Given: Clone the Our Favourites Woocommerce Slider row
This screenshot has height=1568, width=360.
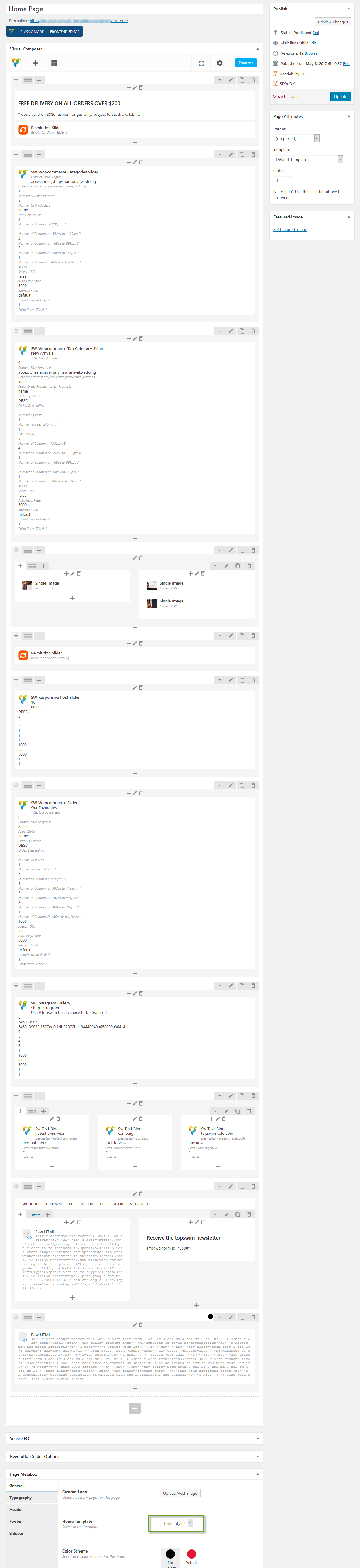Looking at the screenshot, I should pyautogui.click(x=242, y=785).
